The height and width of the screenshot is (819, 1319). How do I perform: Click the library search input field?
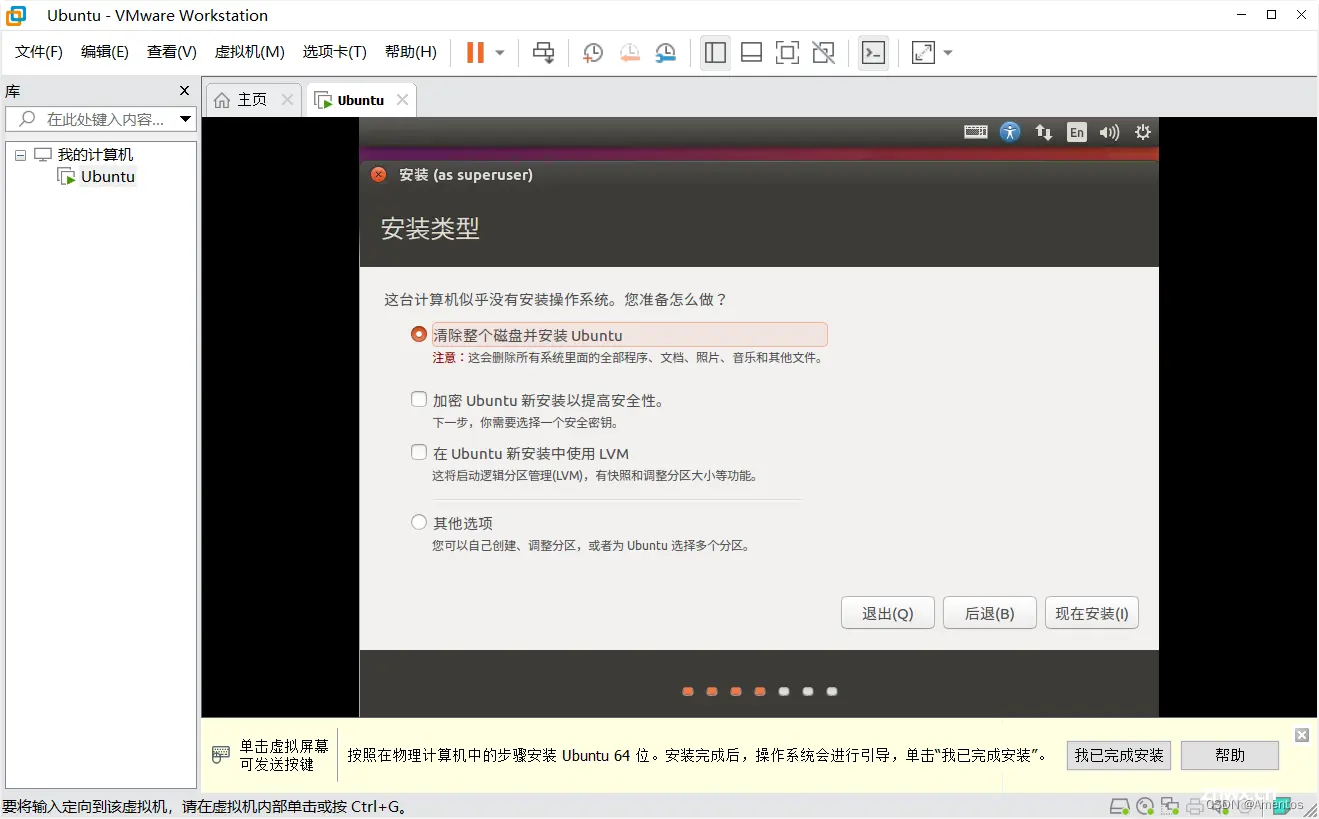pos(100,119)
